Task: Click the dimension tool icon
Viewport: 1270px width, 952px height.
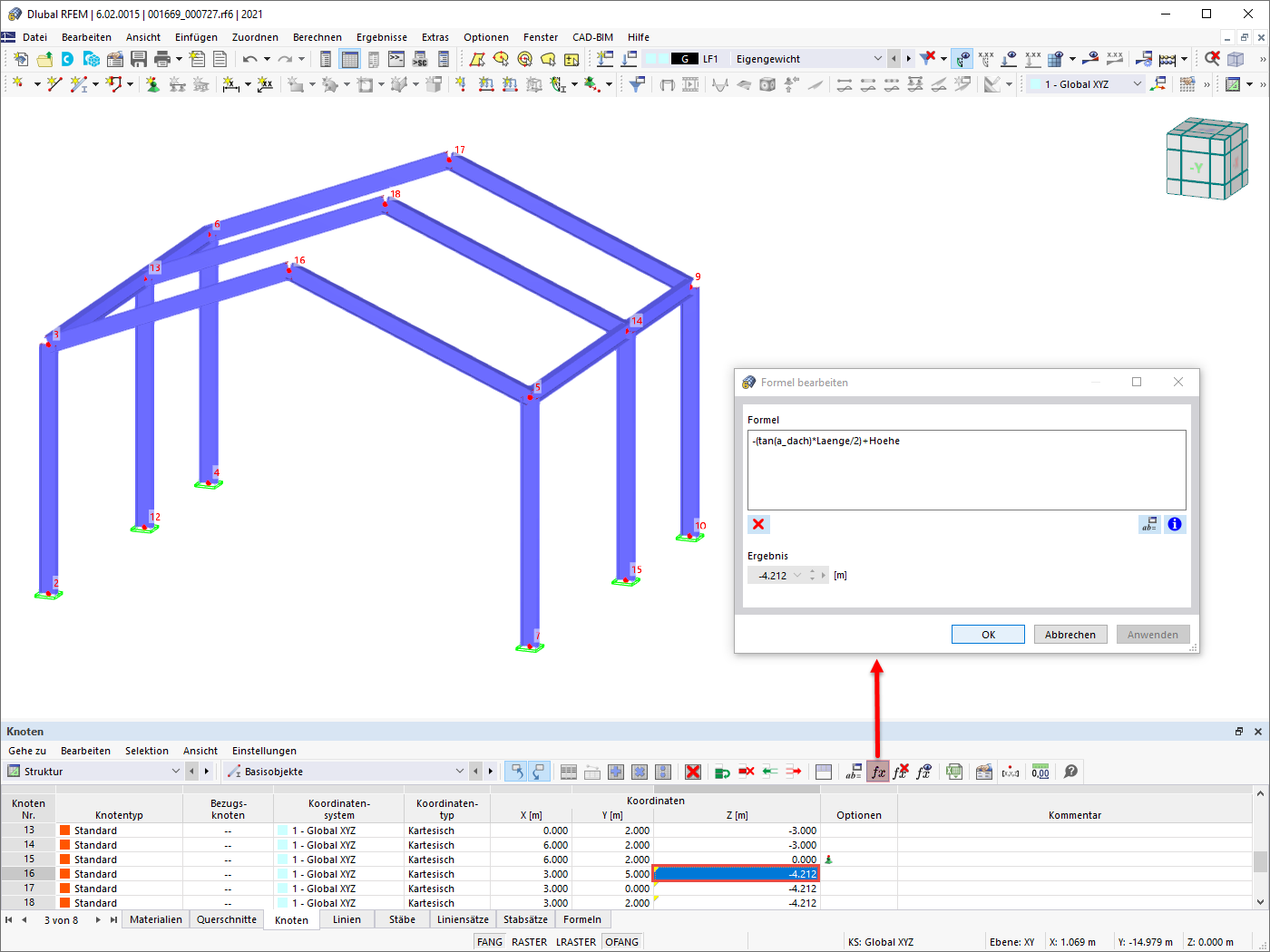Action: tap(231, 84)
